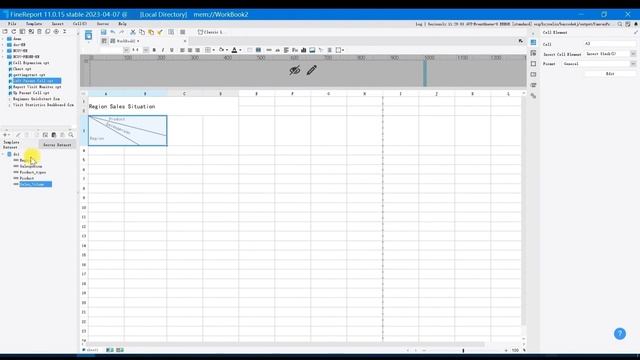Click the add dataset plus icon
This screenshot has height=360, width=640.
tap(6, 135)
